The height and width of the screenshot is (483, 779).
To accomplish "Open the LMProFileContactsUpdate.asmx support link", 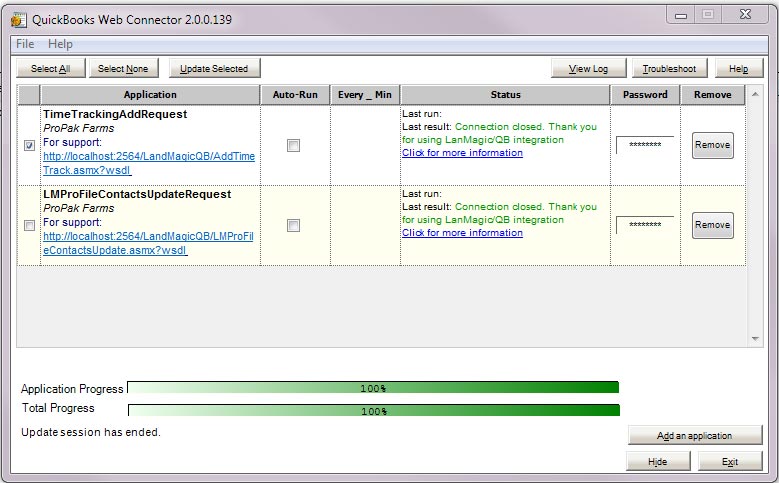I will point(149,243).
